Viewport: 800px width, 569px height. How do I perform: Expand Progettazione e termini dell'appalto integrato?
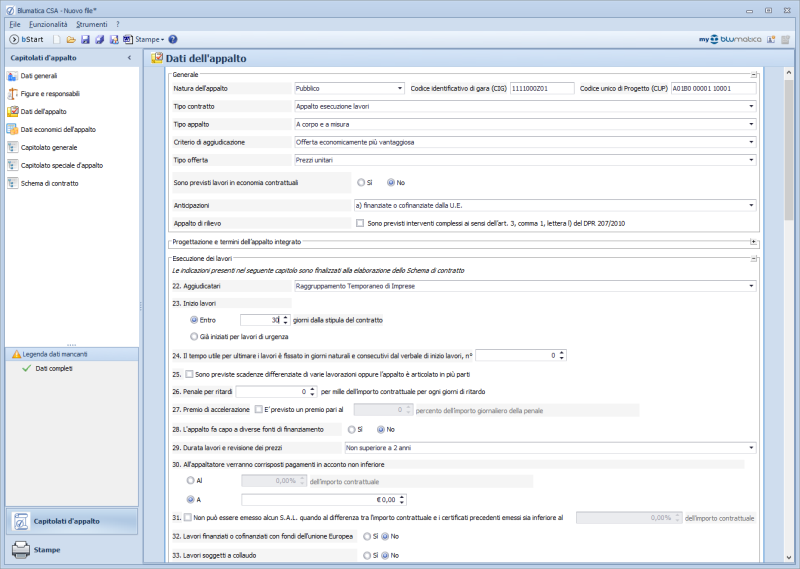pyautogui.click(x=754, y=241)
